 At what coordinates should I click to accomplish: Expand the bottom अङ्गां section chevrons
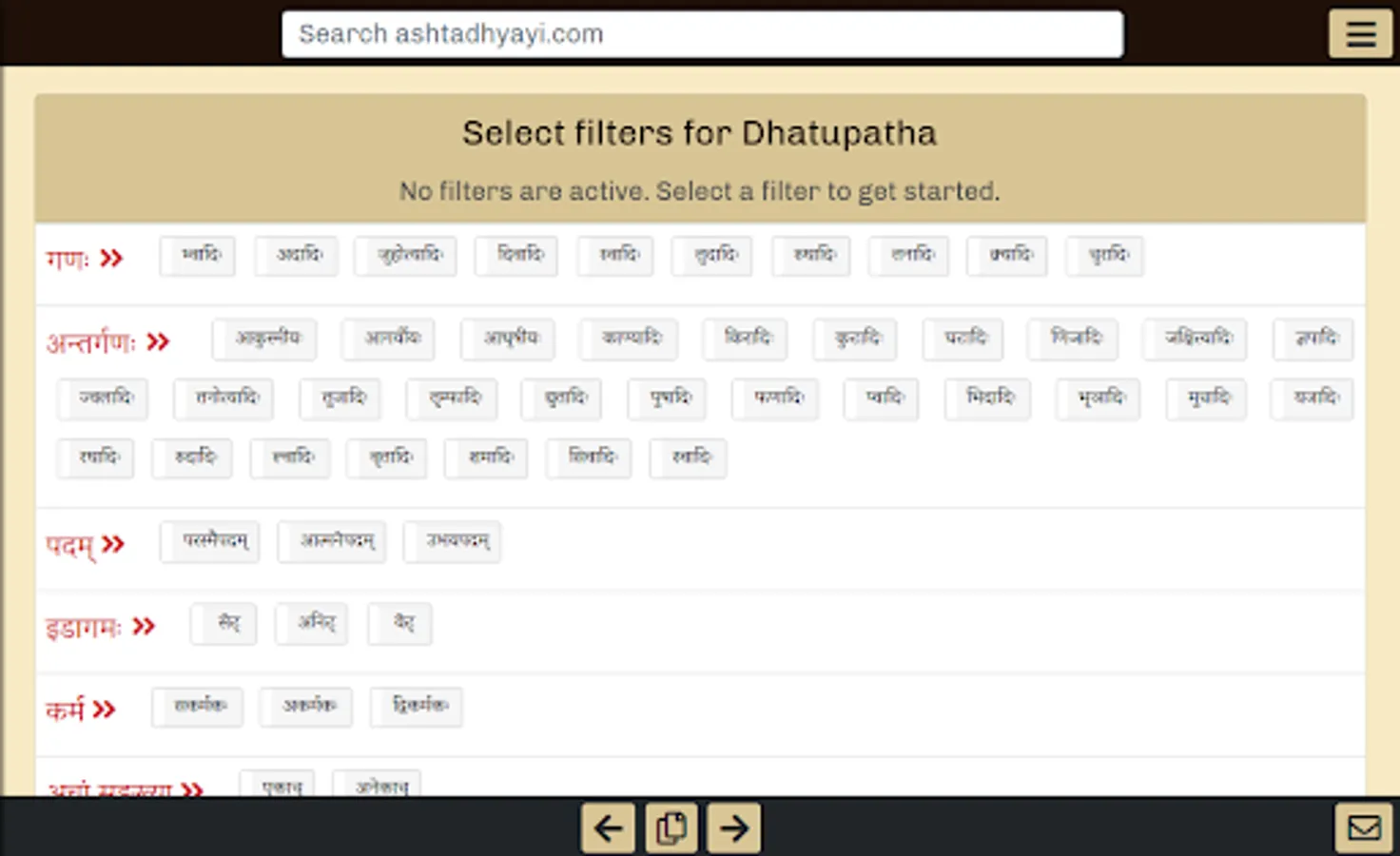(x=192, y=790)
